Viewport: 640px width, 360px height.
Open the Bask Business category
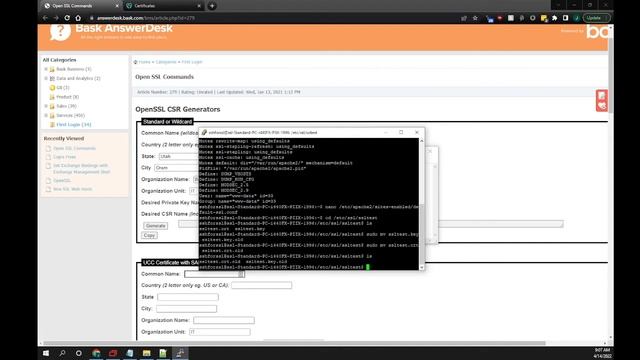[x=73, y=69]
